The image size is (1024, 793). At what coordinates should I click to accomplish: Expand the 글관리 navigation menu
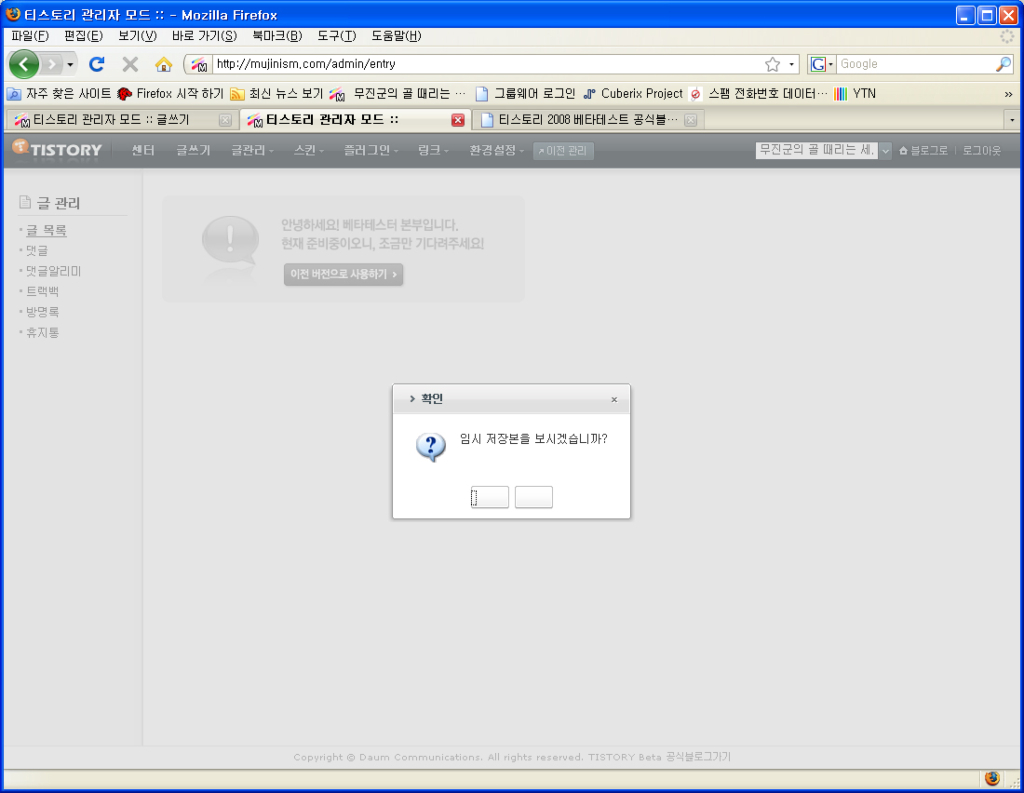click(252, 150)
